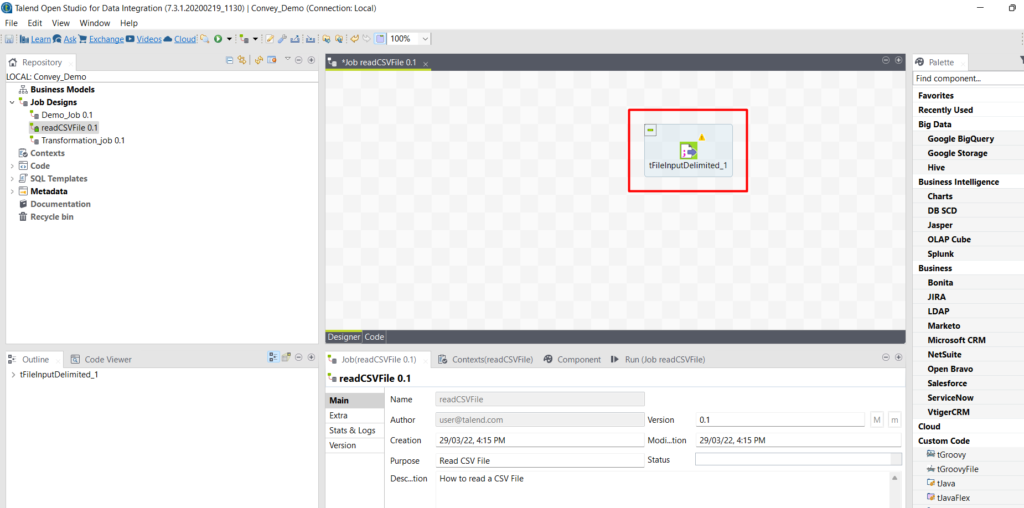
Task: Collapse the subjob with the minus button
Action: (x=650, y=131)
